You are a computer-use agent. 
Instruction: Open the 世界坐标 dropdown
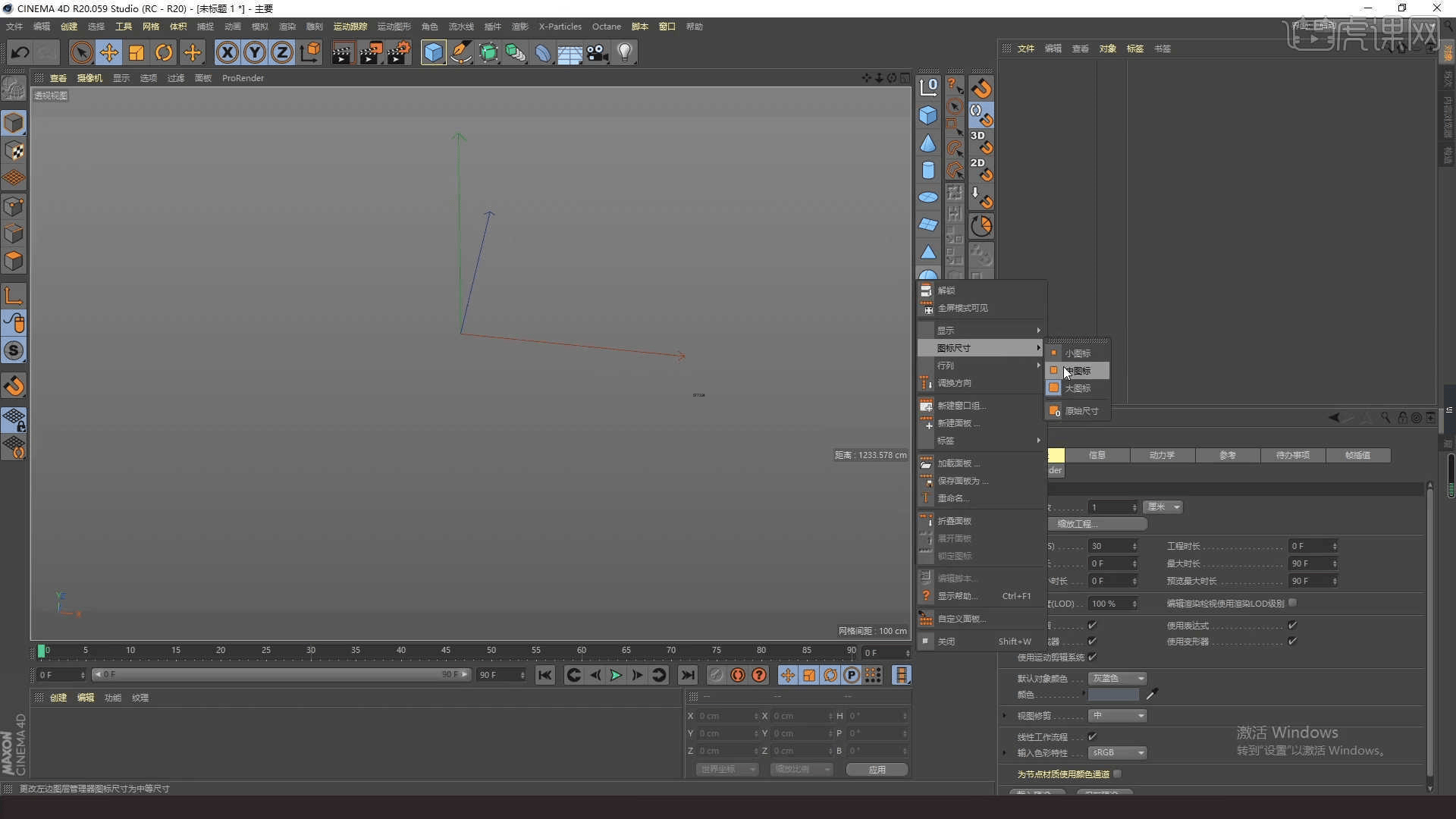726,769
